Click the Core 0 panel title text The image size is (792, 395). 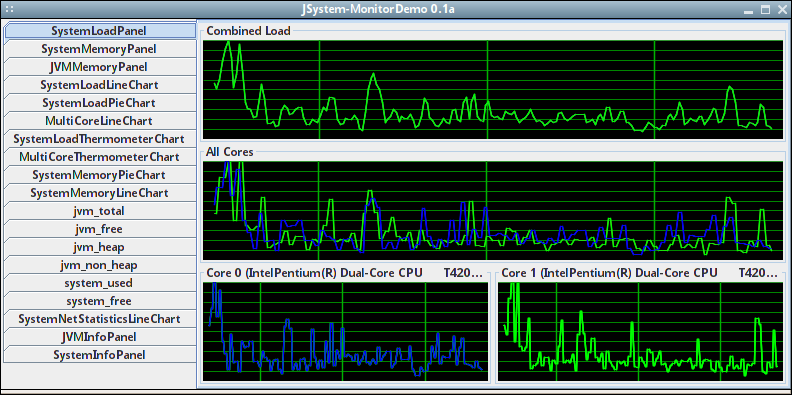point(345,273)
